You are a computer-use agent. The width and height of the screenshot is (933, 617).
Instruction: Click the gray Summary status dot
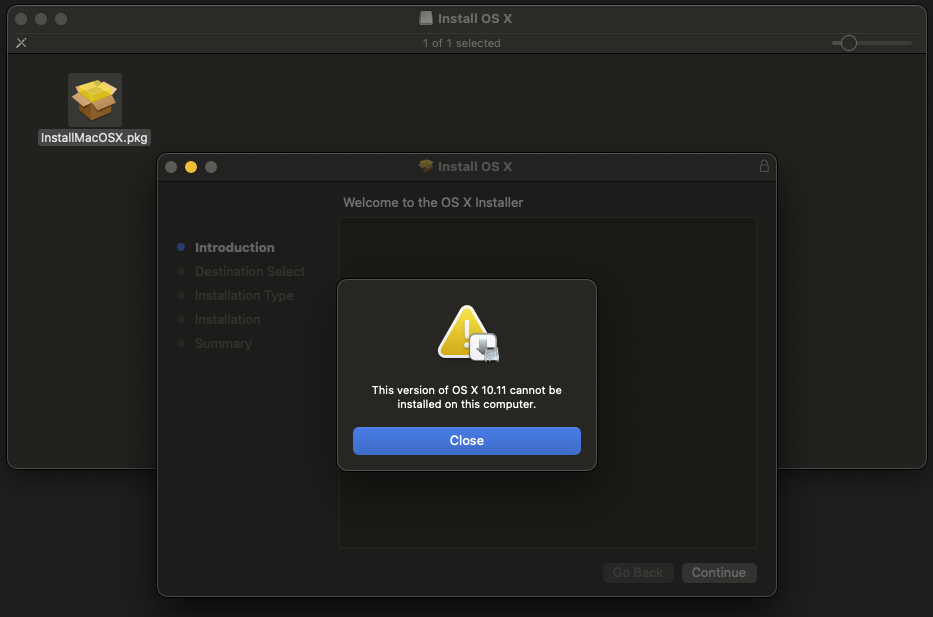[x=183, y=343]
